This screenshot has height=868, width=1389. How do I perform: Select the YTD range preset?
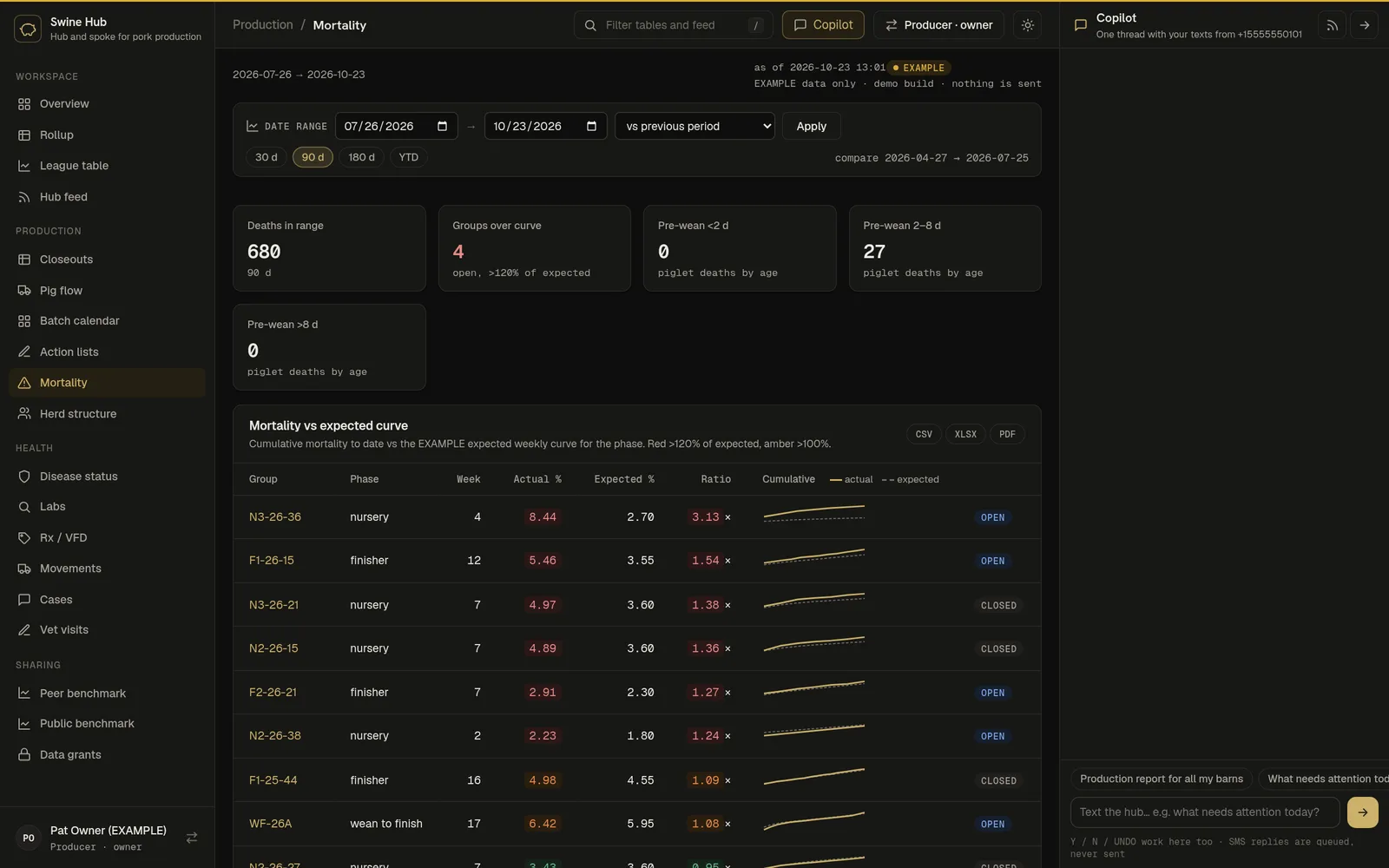(408, 157)
